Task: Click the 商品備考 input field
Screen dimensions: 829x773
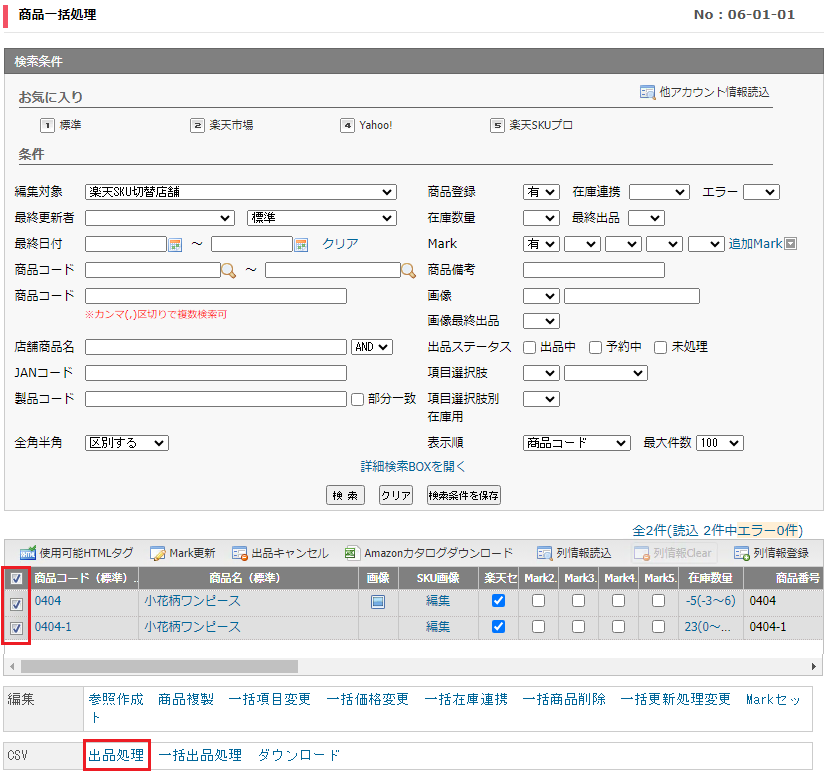Action: click(594, 270)
